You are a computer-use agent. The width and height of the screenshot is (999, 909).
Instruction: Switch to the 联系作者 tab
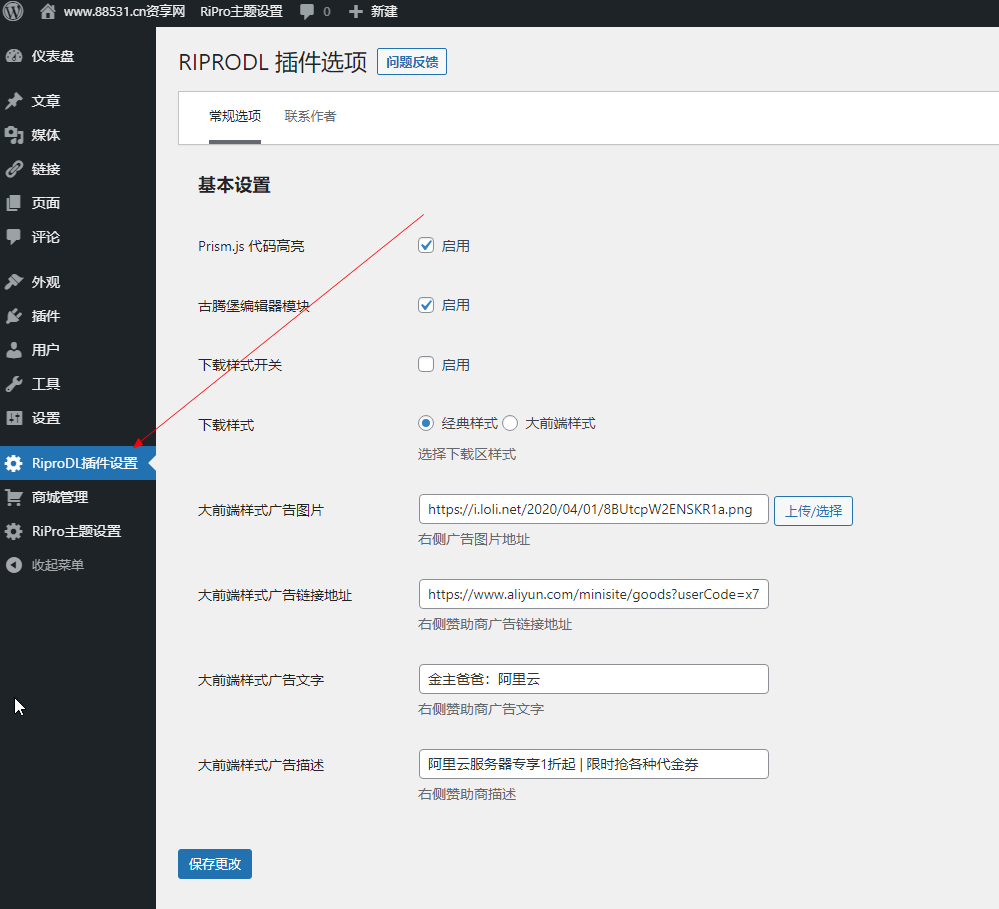pos(310,117)
